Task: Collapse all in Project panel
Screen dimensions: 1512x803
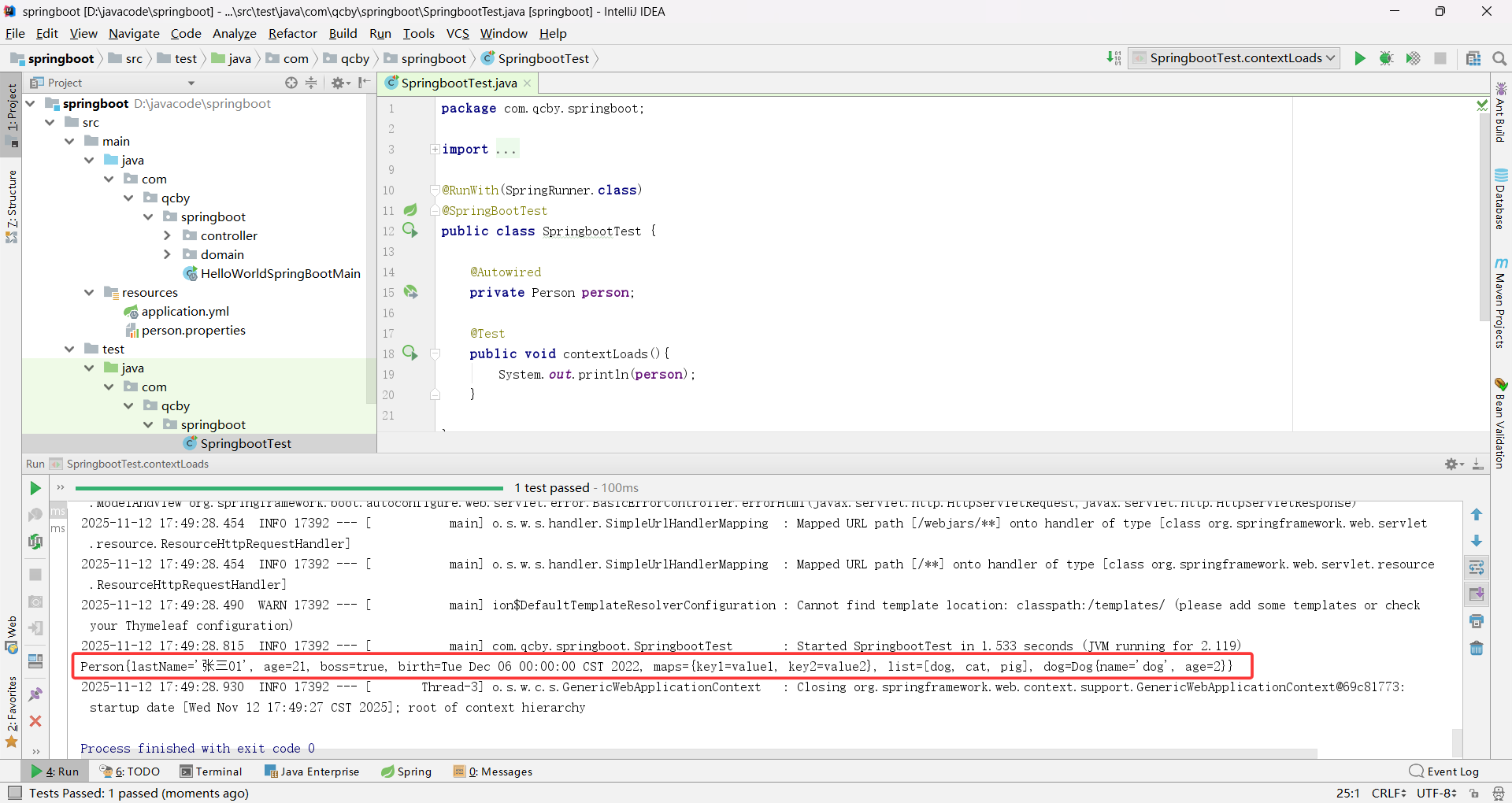Action: point(312,83)
